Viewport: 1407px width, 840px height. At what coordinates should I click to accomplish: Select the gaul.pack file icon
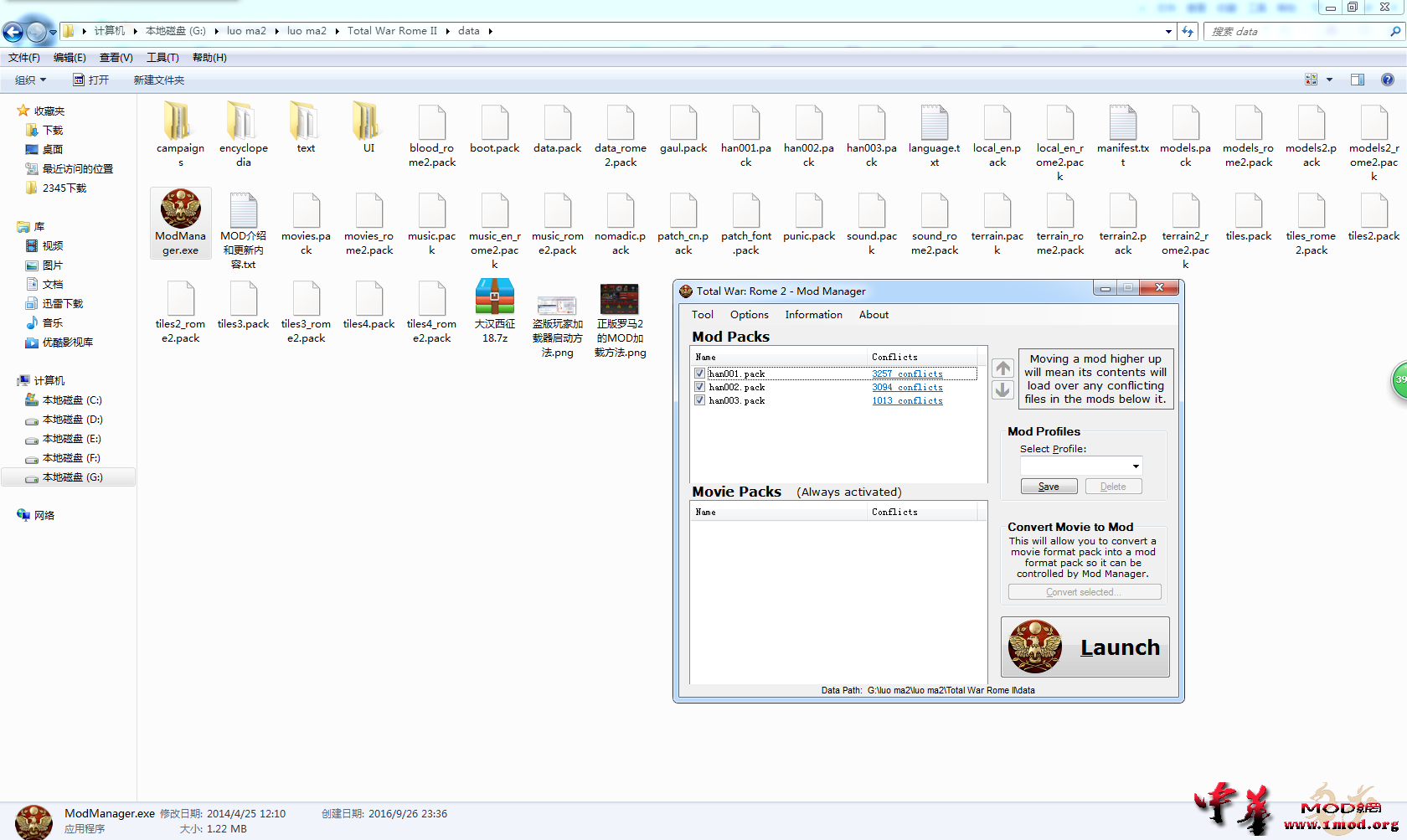(683, 122)
